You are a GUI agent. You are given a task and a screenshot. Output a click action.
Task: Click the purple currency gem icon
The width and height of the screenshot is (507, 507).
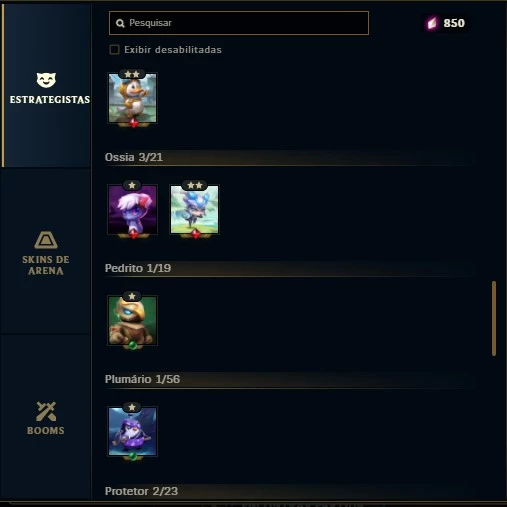point(432,23)
